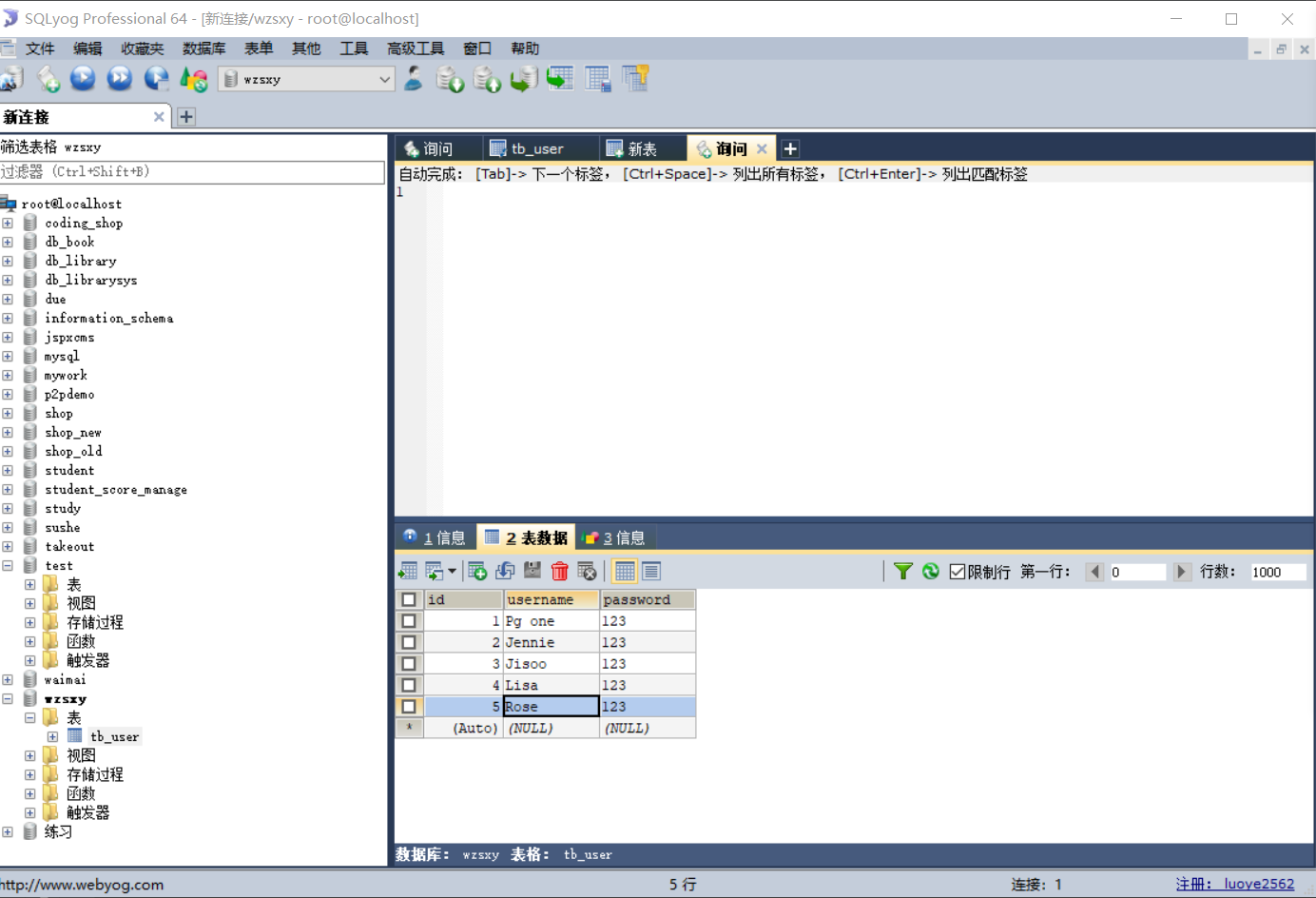Add a new connection tab with plus
Screen dimensions: 1316x898
(186, 117)
